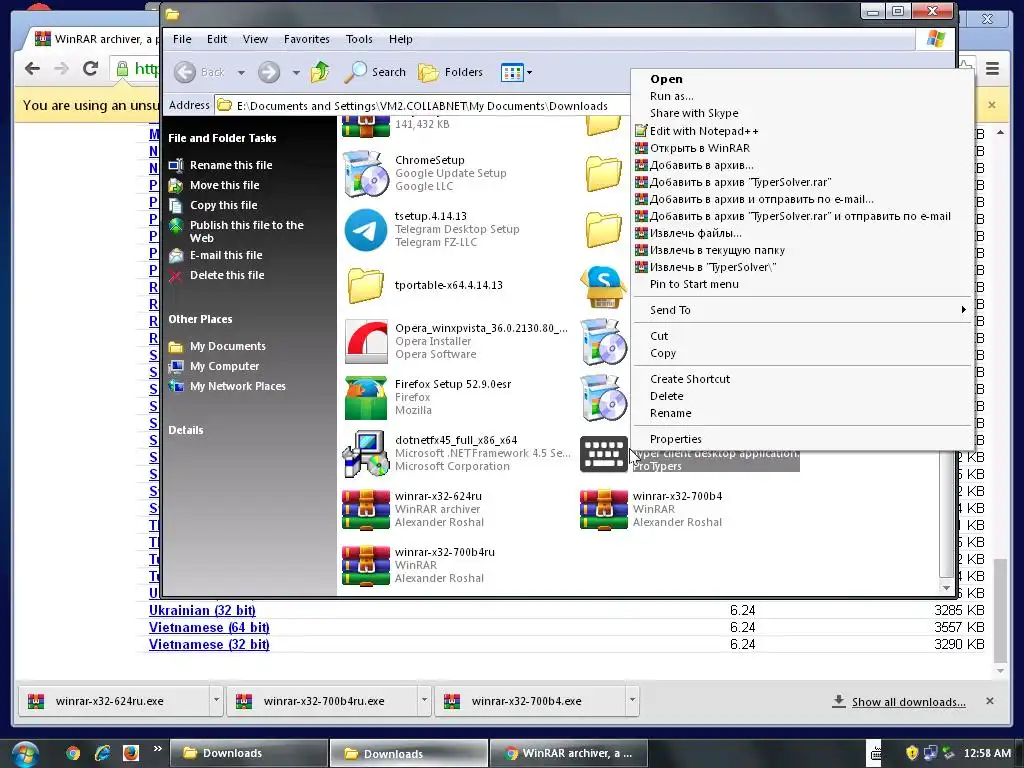This screenshot has width=1024, height=768.
Task: Open Chrome hamburger menu
Action: pyautogui.click(x=992, y=68)
